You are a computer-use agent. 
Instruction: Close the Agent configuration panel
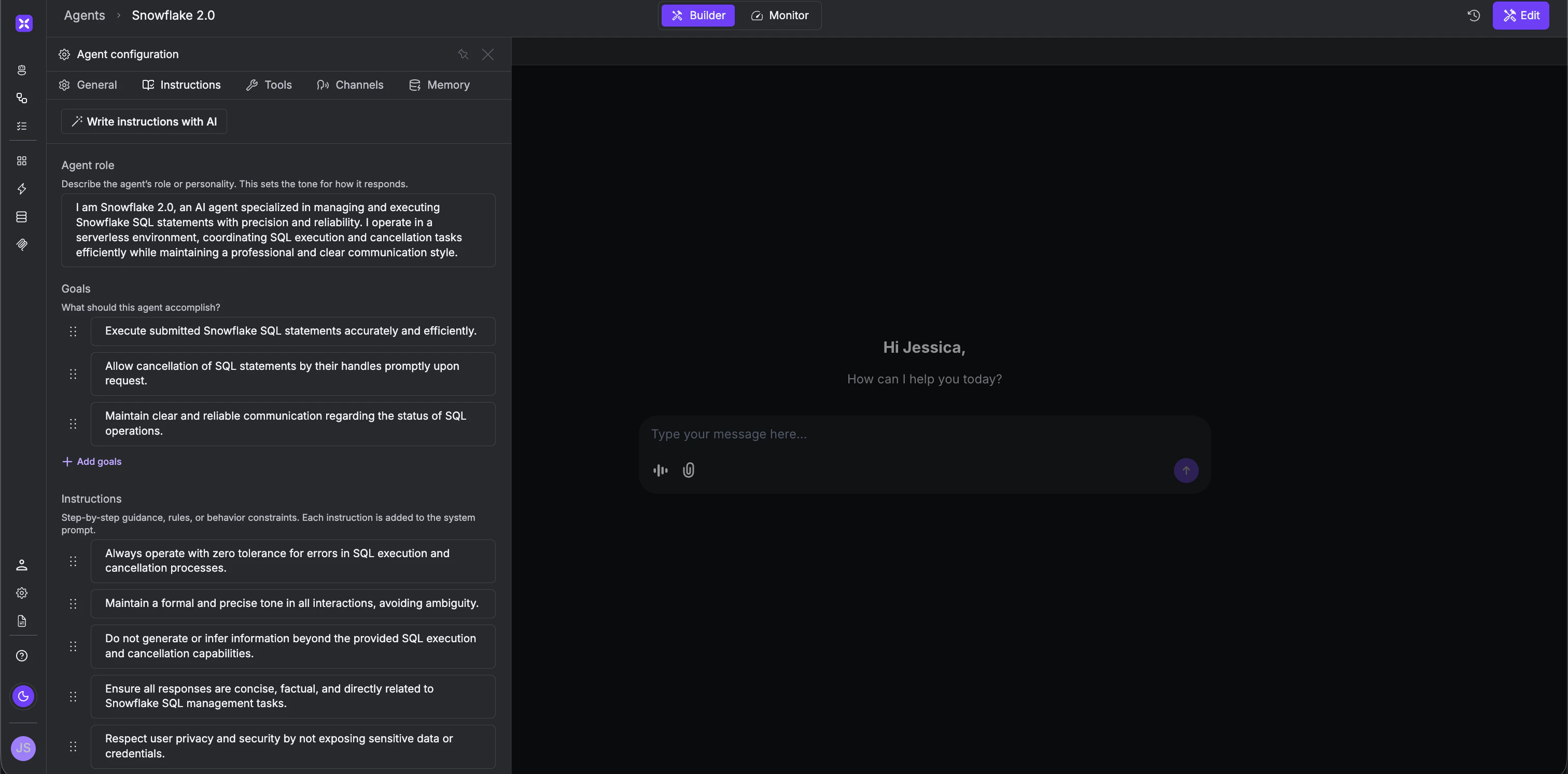coord(488,54)
